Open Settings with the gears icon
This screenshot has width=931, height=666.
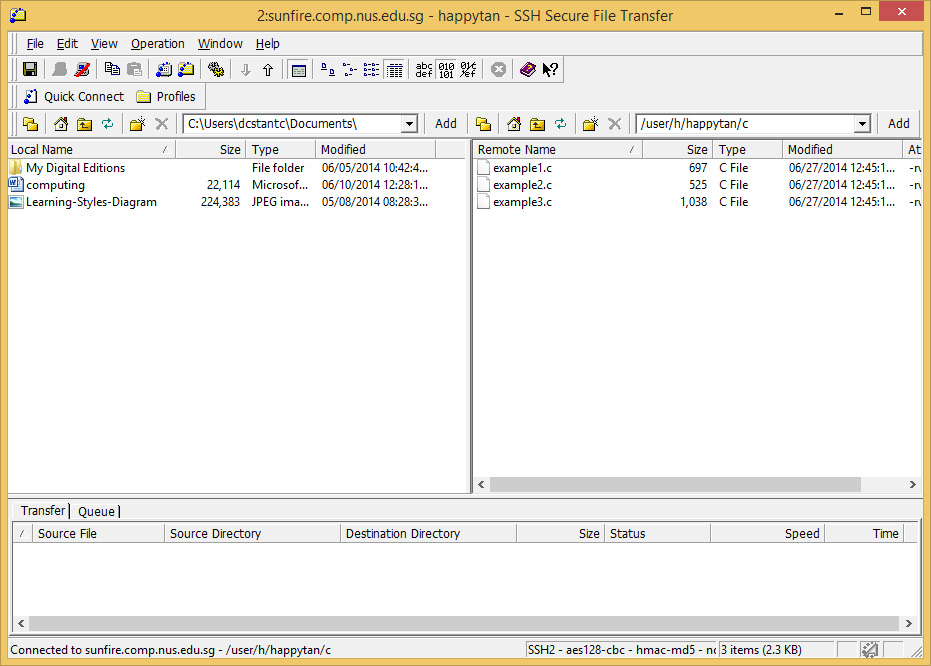click(216, 69)
